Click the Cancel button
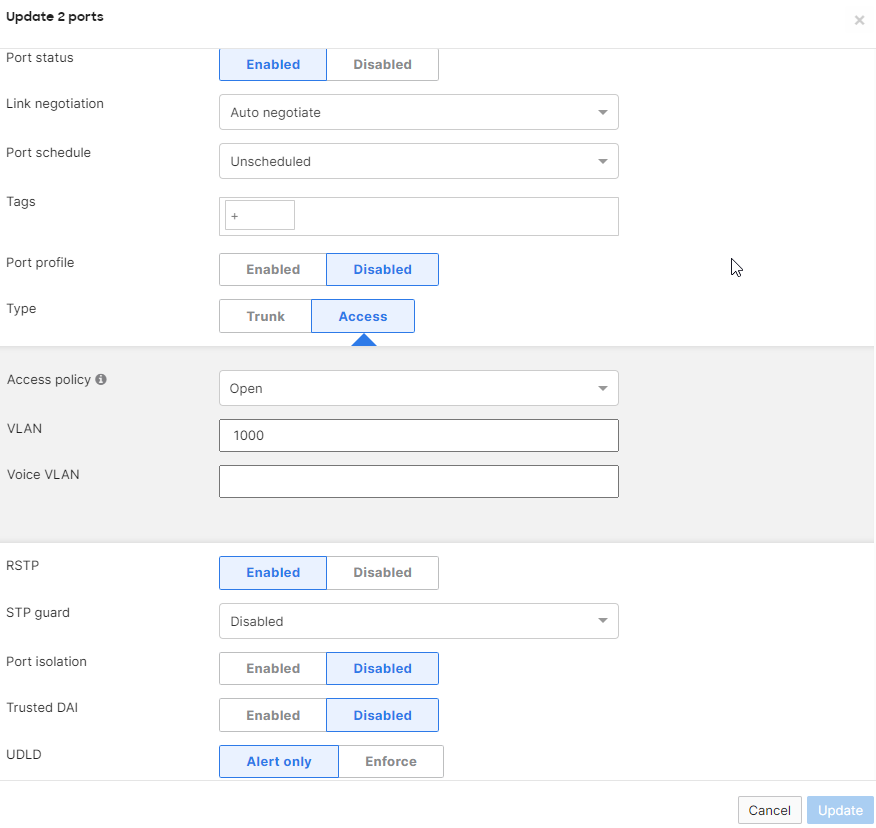The height and width of the screenshot is (828, 876). (x=769, y=810)
